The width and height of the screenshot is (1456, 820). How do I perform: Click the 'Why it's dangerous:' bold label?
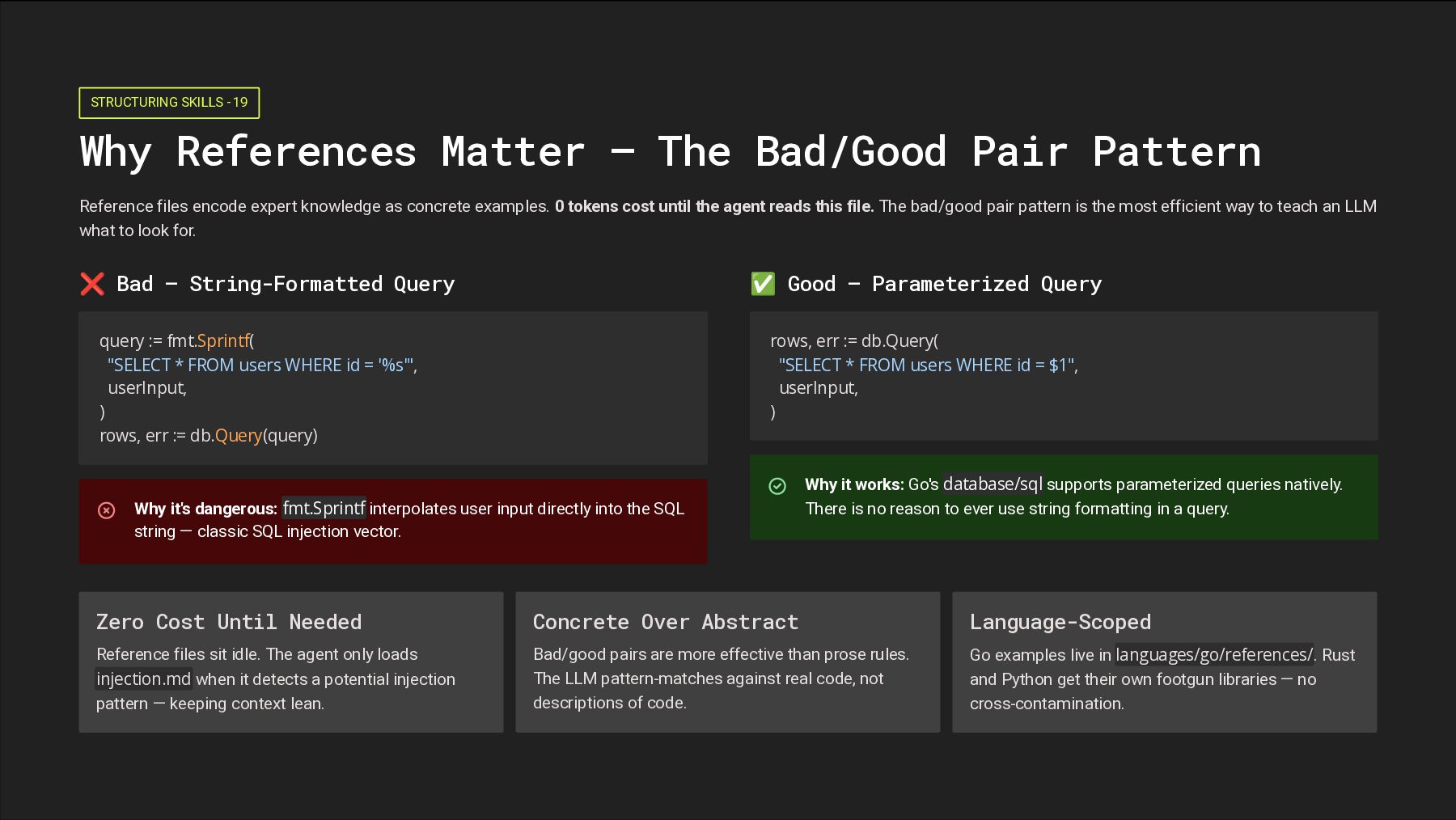(x=205, y=509)
